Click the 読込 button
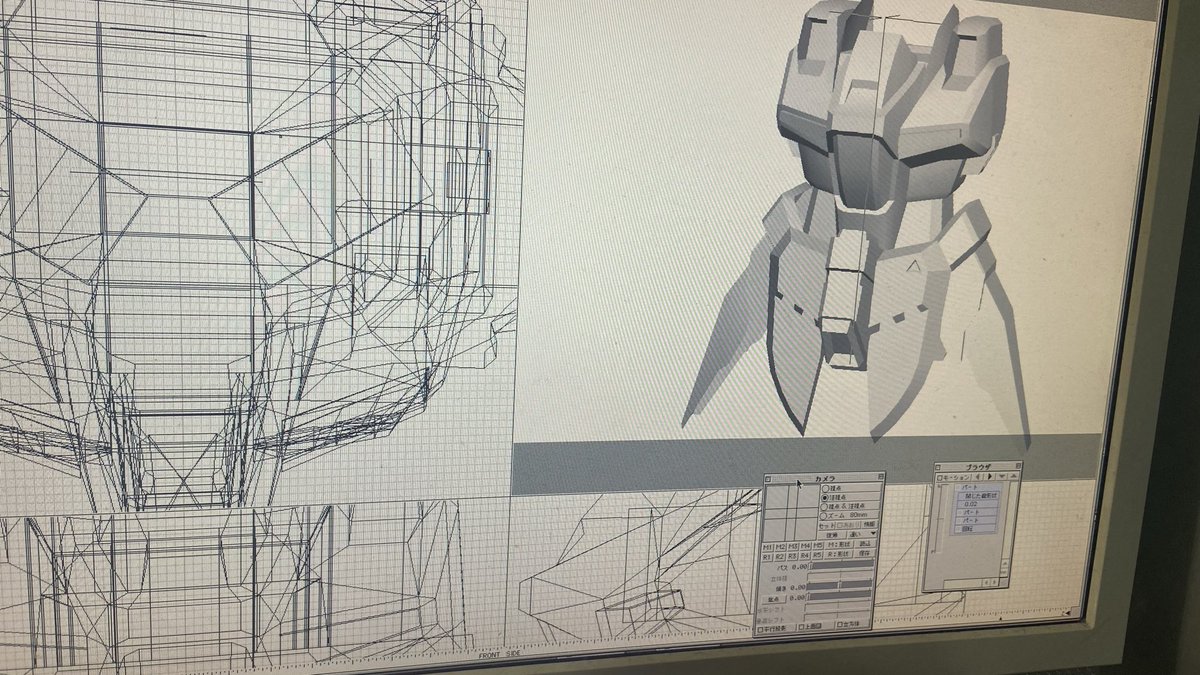Image resolution: width=1200 pixels, height=675 pixels. pos(865,544)
